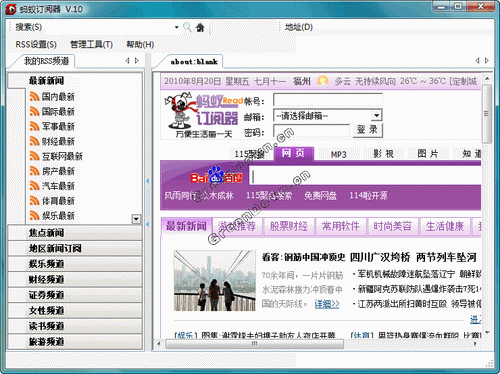The width and height of the screenshot is (500, 374).
Task: Open the RSS设置(S) menu
Action: tap(36, 44)
